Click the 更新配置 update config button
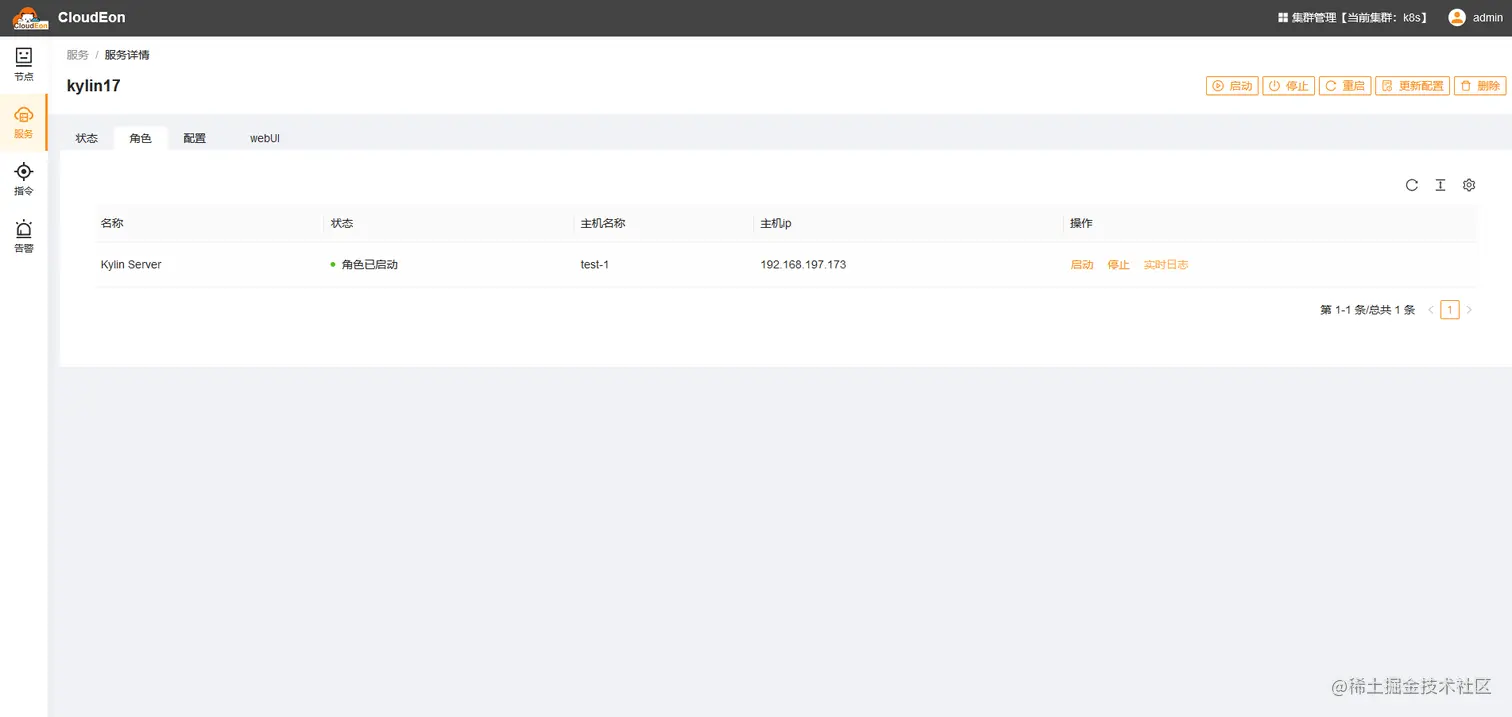Screen dimensions: 1512x717 pos(1412,86)
